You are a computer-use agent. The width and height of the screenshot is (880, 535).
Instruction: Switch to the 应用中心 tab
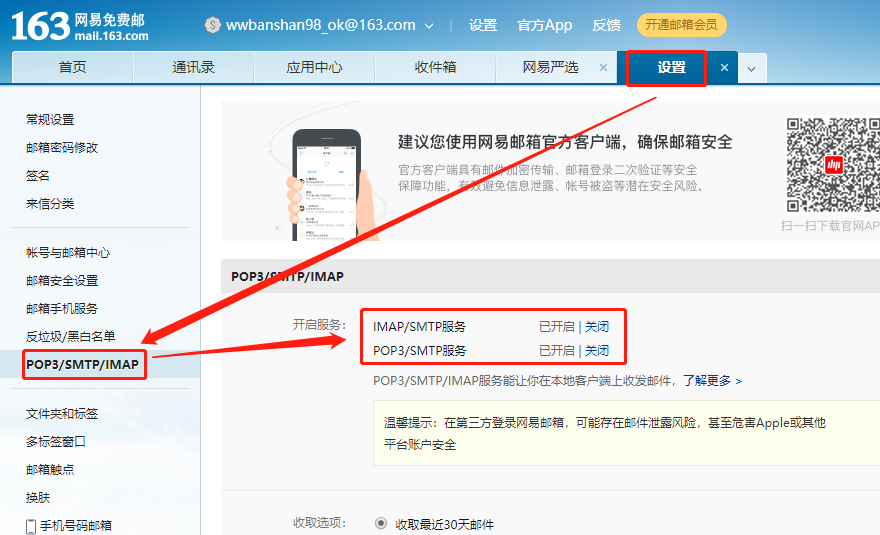[314, 67]
